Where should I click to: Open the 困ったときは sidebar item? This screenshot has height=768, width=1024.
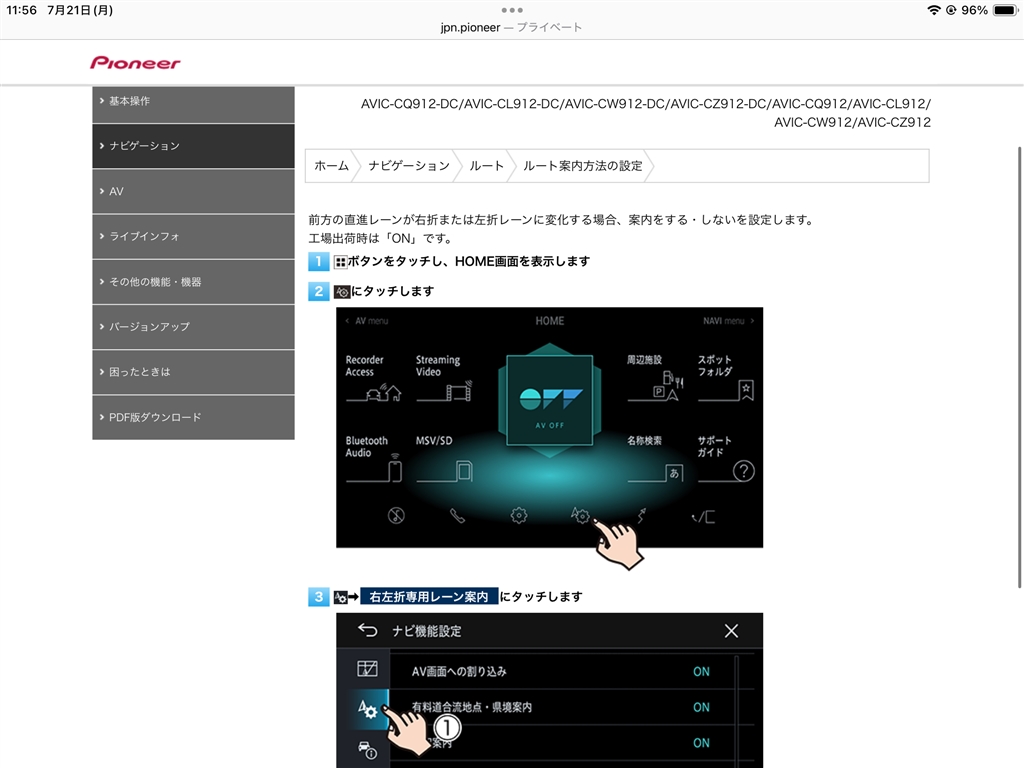(x=193, y=372)
